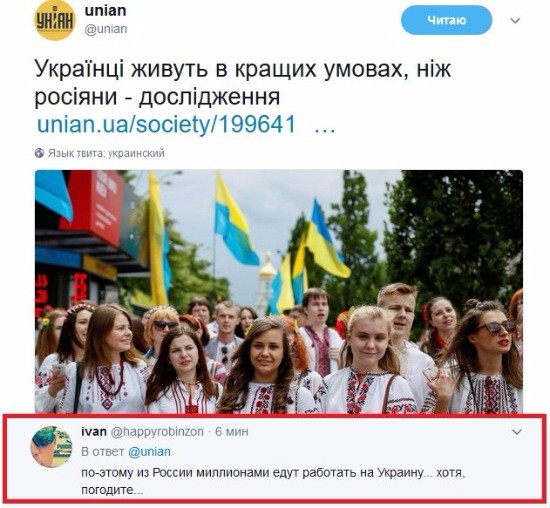550x508 pixels.
Task: Expand the reply options chevron
Action: pos(517,432)
